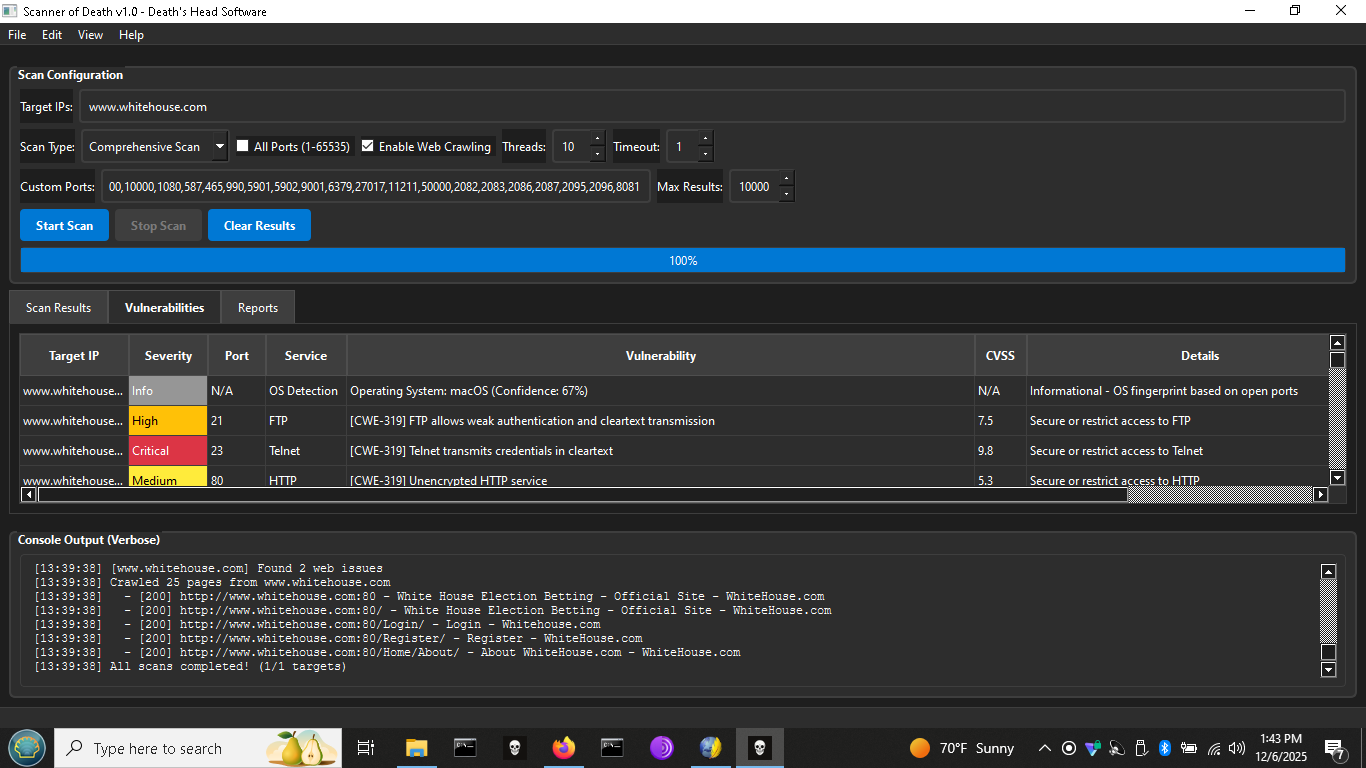Click the Task View taskbar icon
This screenshot has height=768, width=1366.
click(x=366, y=748)
